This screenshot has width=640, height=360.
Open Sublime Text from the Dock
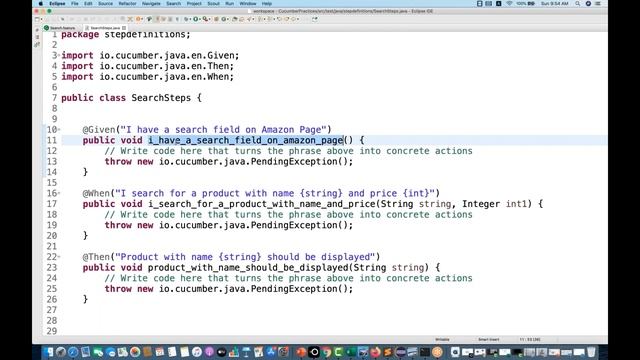tap(387, 352)
